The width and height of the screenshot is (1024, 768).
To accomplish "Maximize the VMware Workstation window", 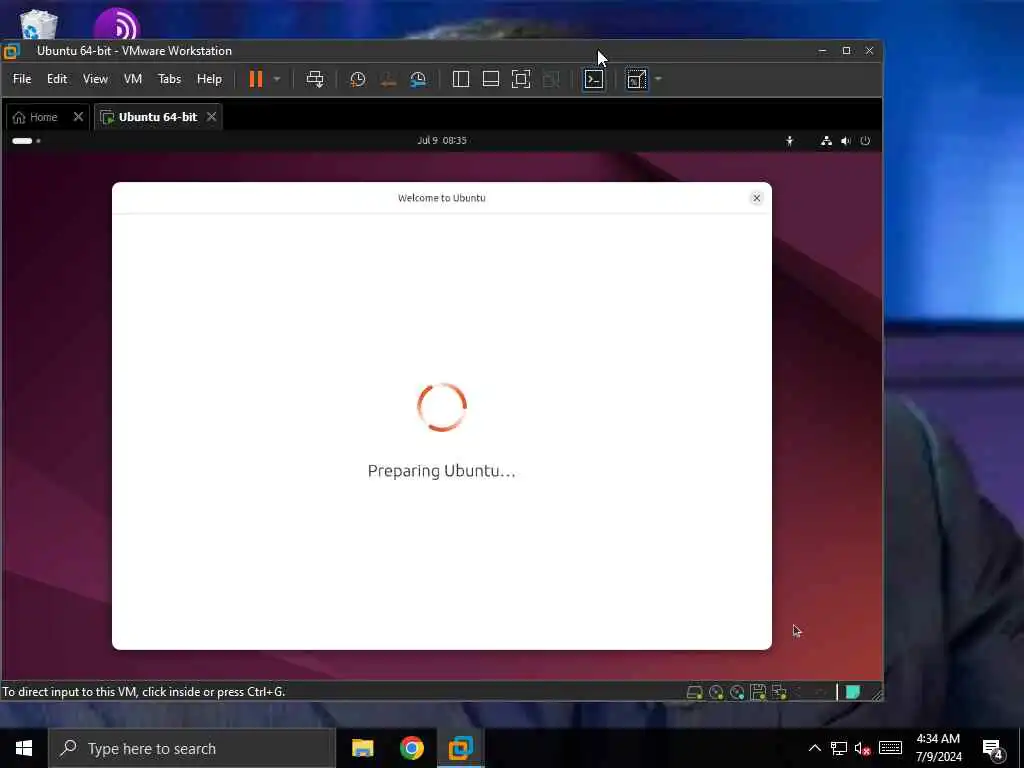I will click(x=846, y=50).
